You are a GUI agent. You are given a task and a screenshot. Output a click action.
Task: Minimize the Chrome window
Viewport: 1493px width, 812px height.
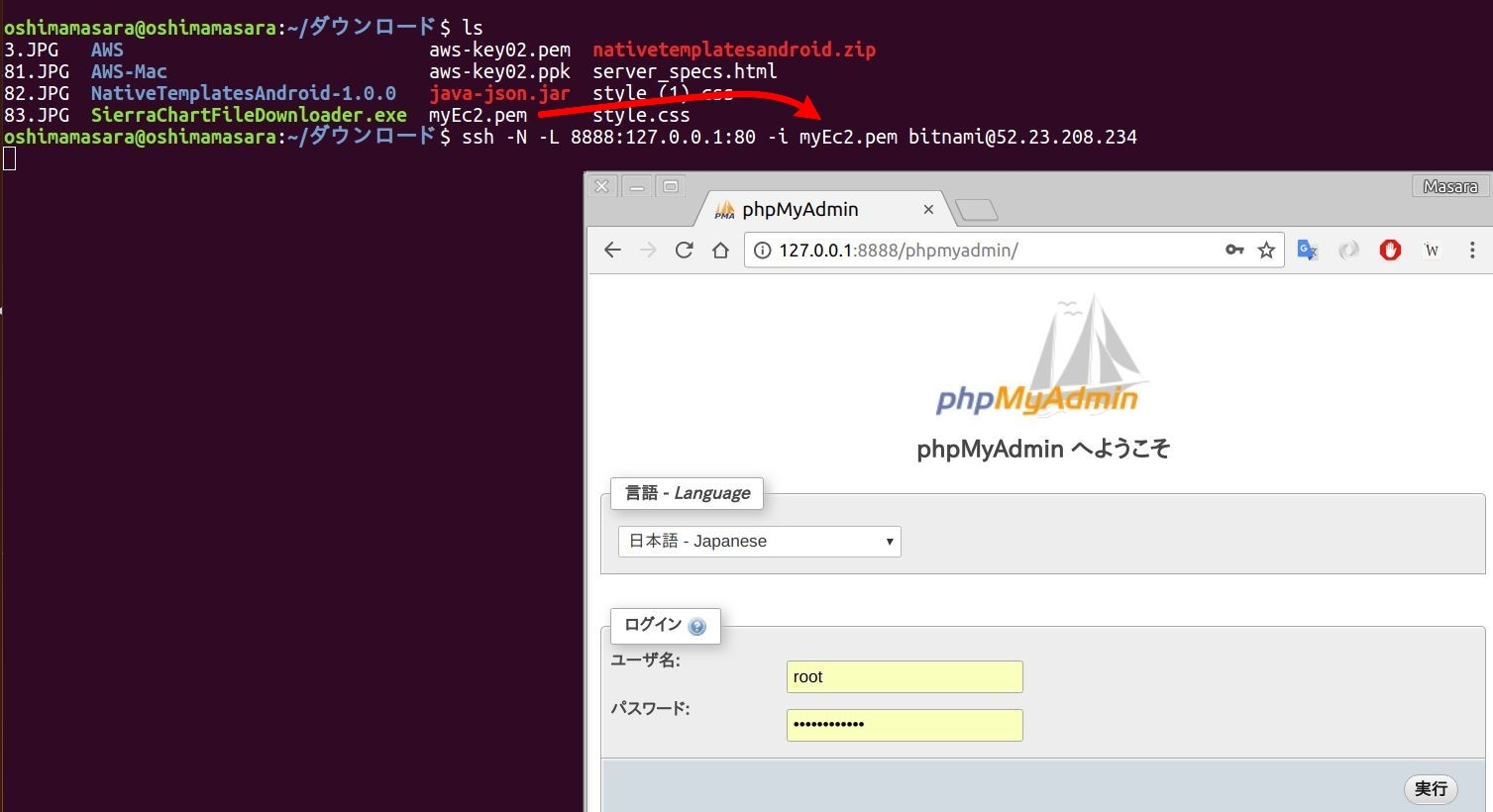pos(637,185)
